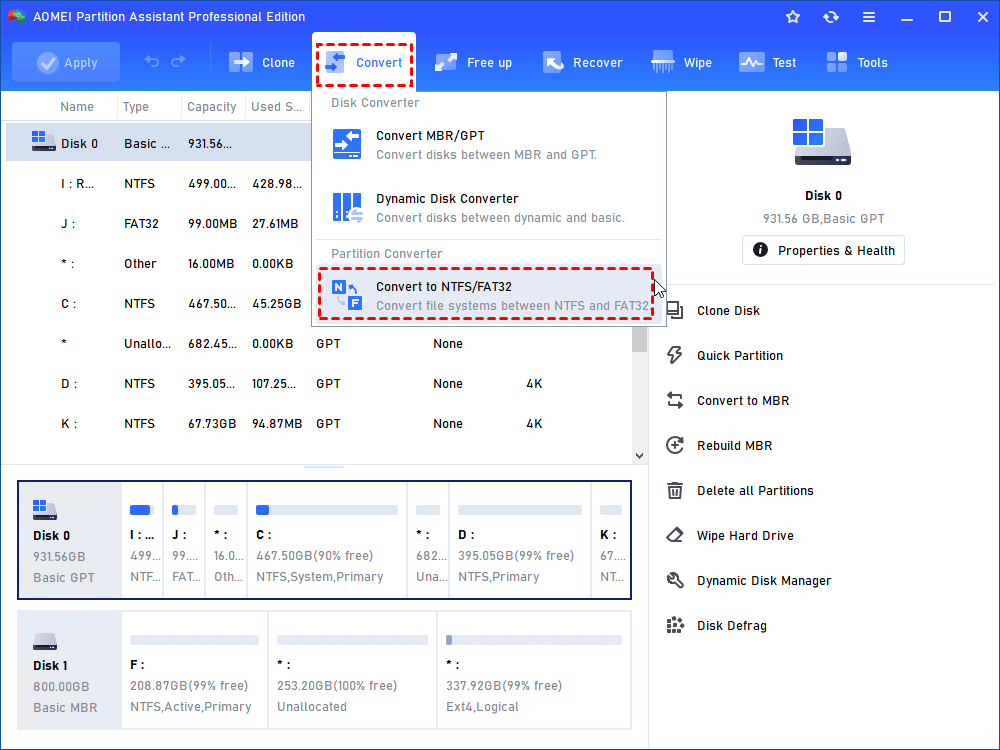Select K: block in Disk 0 map

coord(611,540)
